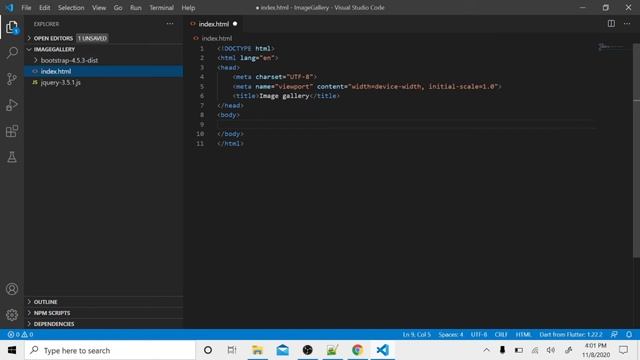Image resolution: width=640 pixels, height=360 pixels.
Task: Expand the NPM Scripts section
Action: click(x=104, y=313)
